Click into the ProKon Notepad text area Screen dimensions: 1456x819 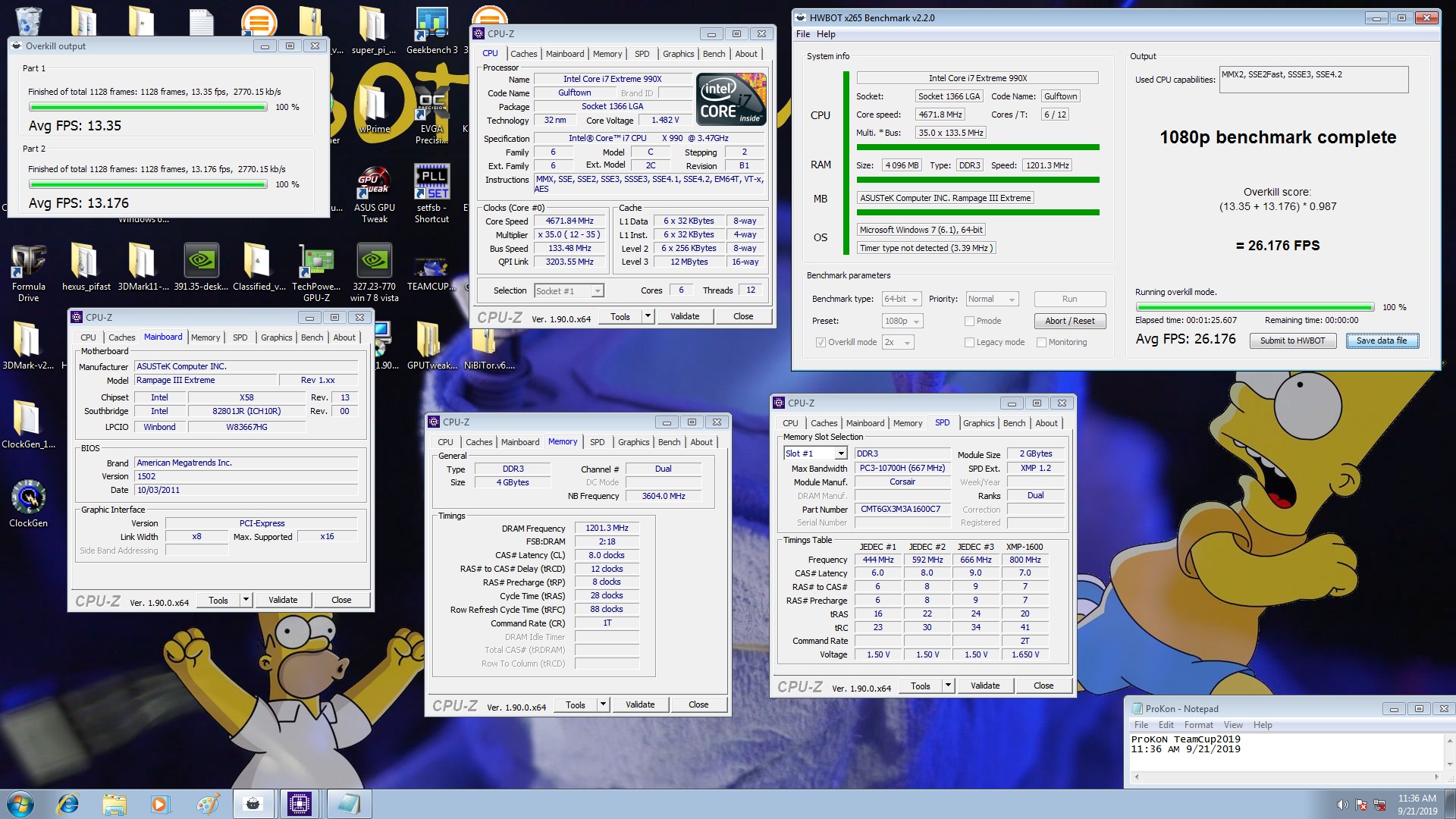tap(1287, 752)
